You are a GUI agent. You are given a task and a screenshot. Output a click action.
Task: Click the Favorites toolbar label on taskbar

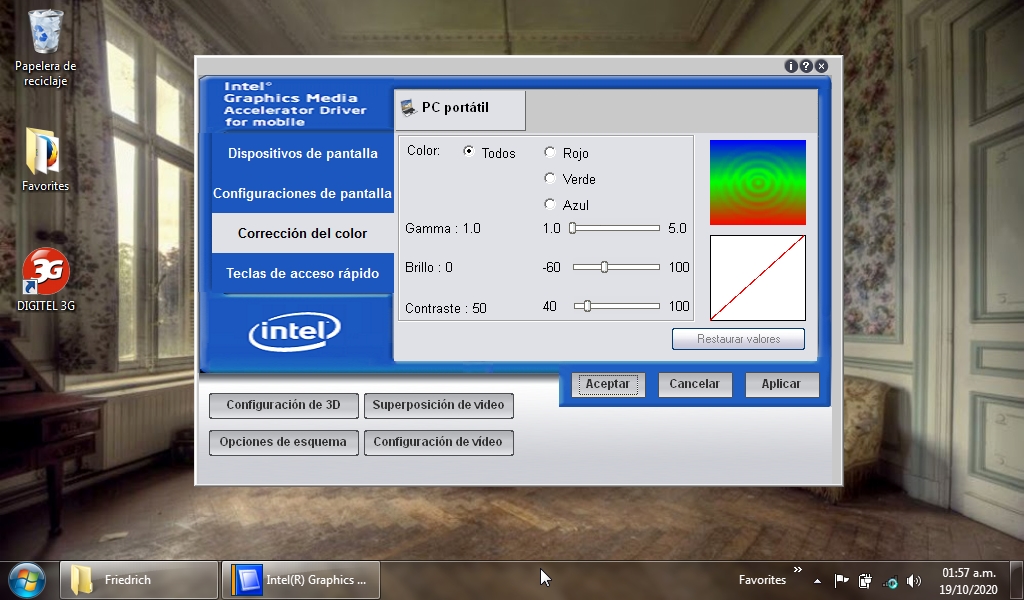(x=762, y=580)
